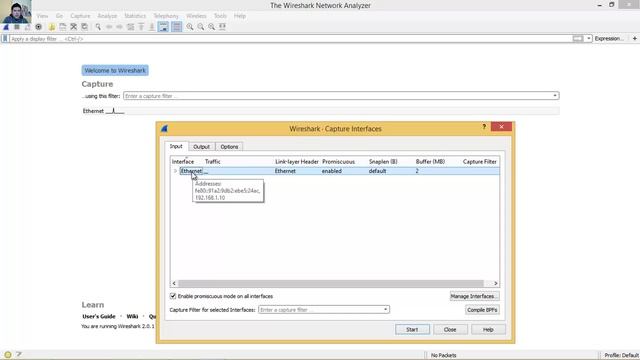The height and width of the screenshot is (360, 640).
Task: Open the Telephony menu
Action: click(x=166, y=16)
